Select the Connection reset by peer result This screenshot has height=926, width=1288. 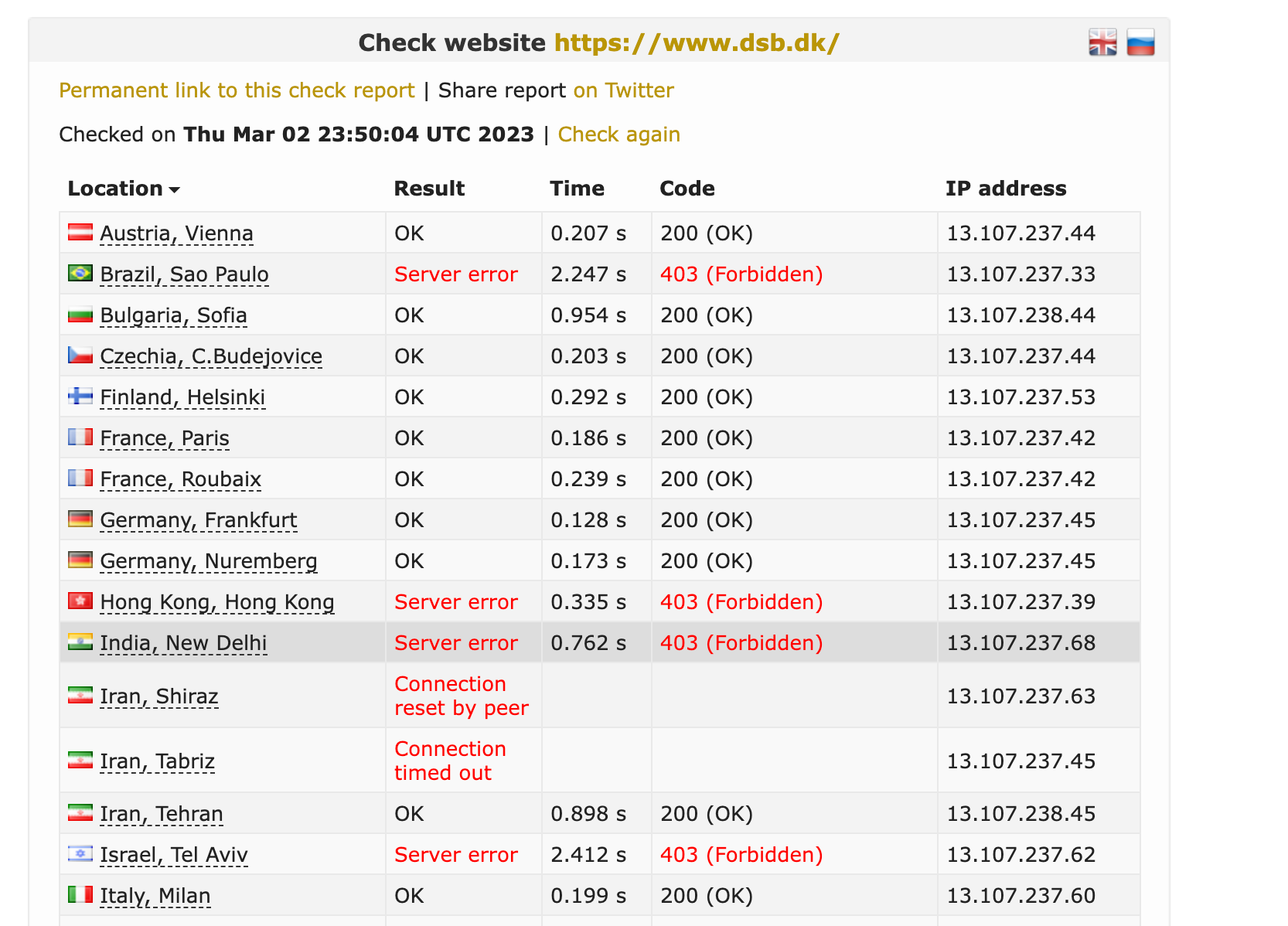[x=462, y=696]
